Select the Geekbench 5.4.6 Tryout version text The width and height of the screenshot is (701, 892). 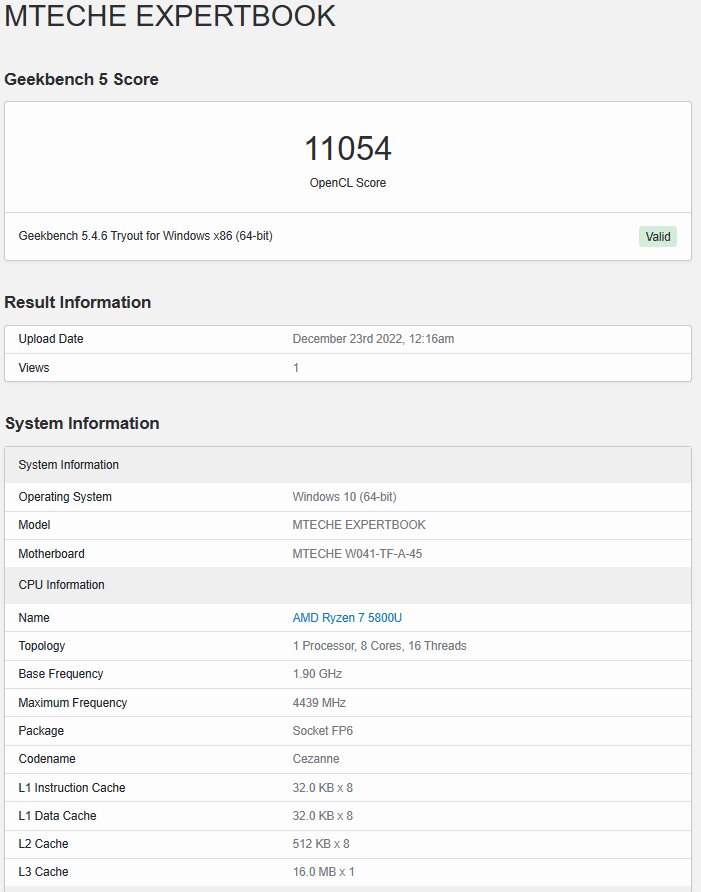tap(146, 236)
